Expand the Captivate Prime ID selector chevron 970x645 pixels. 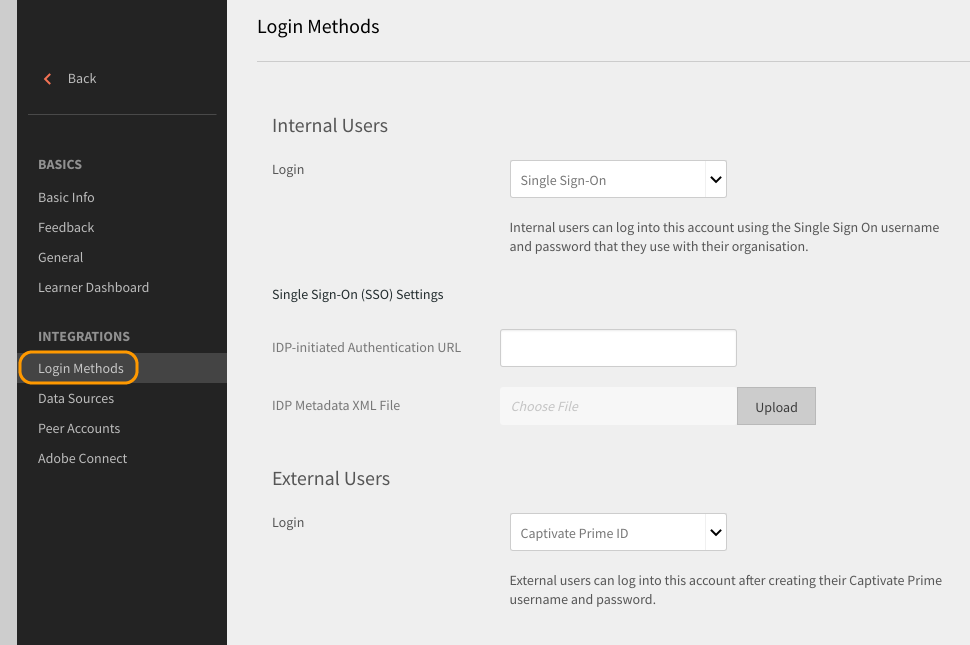click(715, 532)
